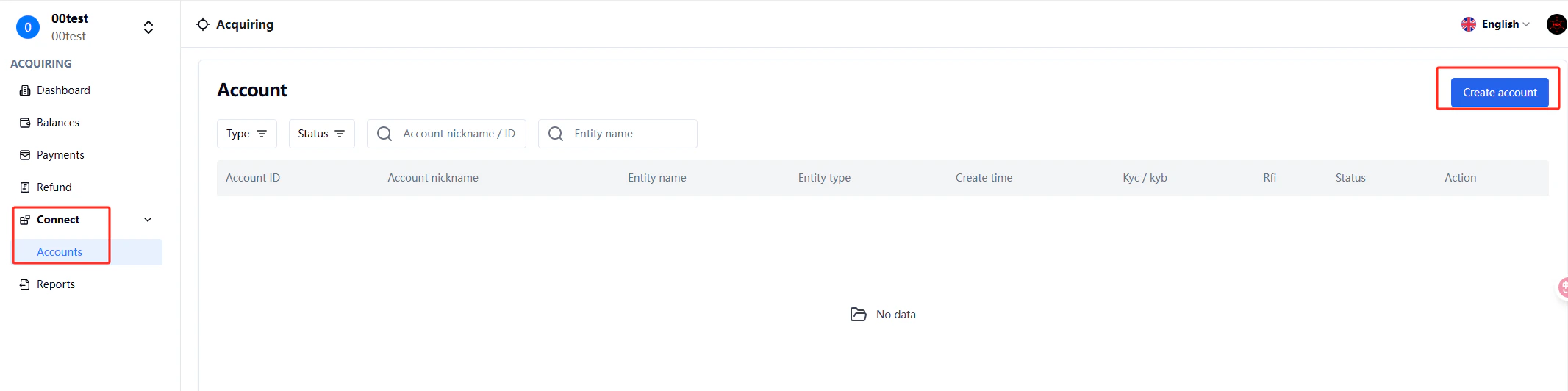The height and width of the screenshot is (391, 1568).
Task: Click the blue 00test organization badge
Action: click(28, 27)
